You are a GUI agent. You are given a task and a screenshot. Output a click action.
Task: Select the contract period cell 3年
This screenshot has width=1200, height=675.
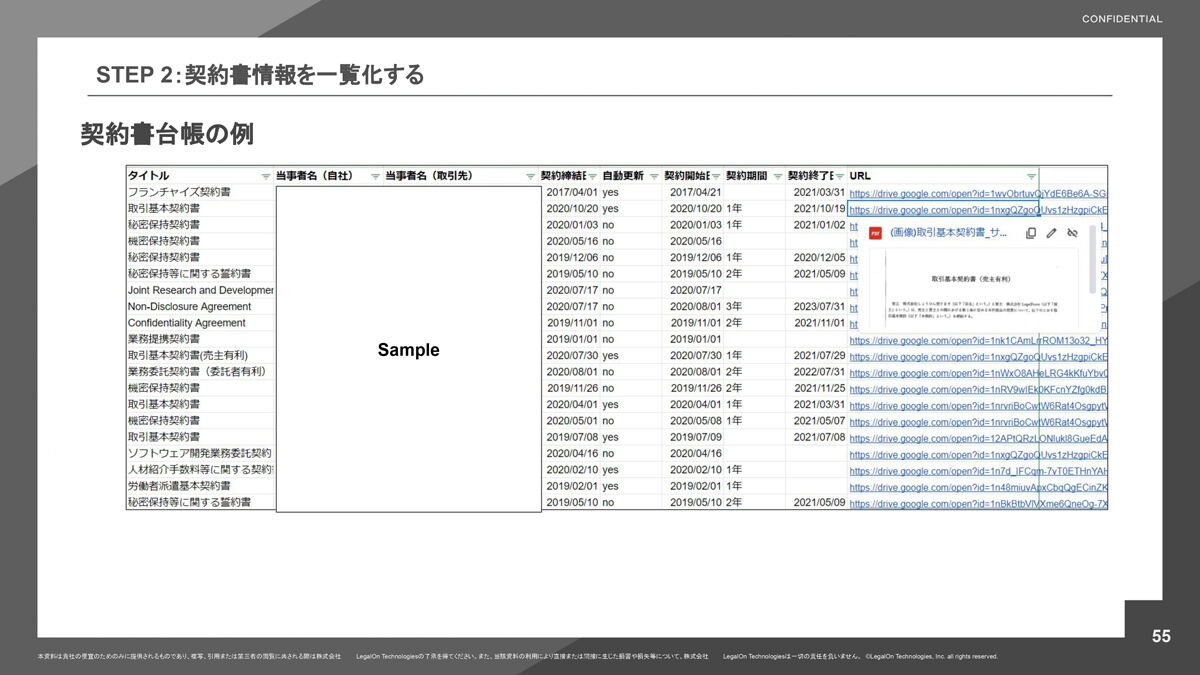(x=756, y=306)
